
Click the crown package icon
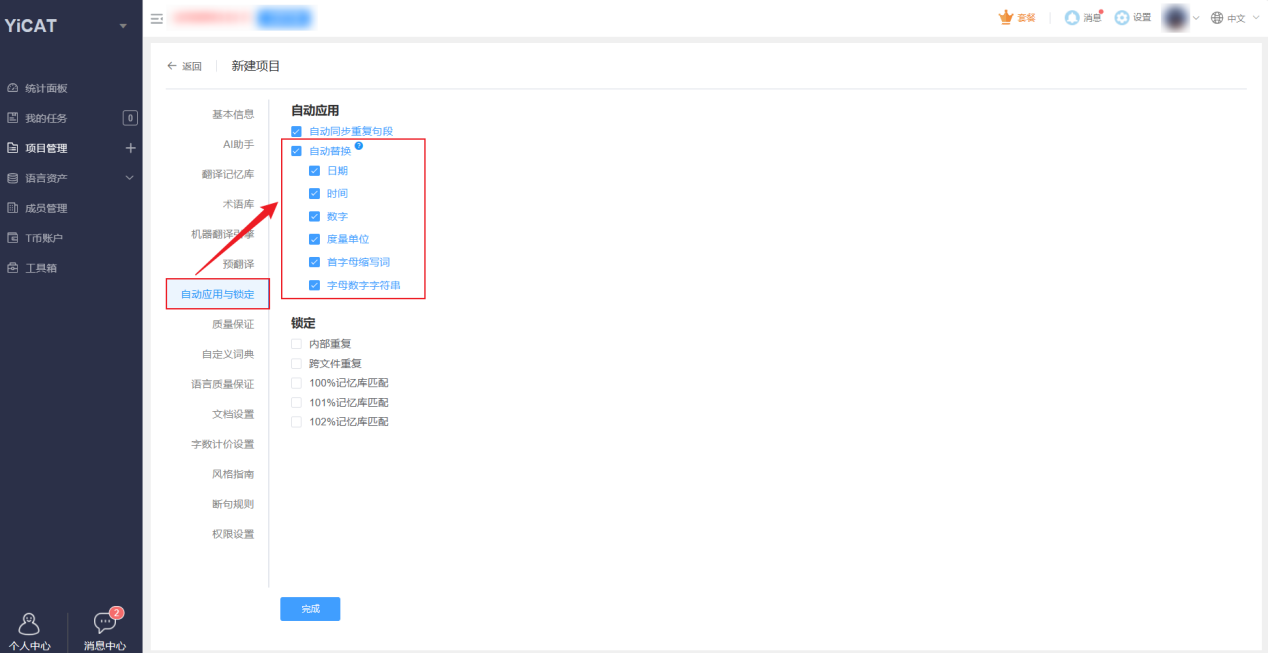pyautogui.click(x=1006, y=18)
